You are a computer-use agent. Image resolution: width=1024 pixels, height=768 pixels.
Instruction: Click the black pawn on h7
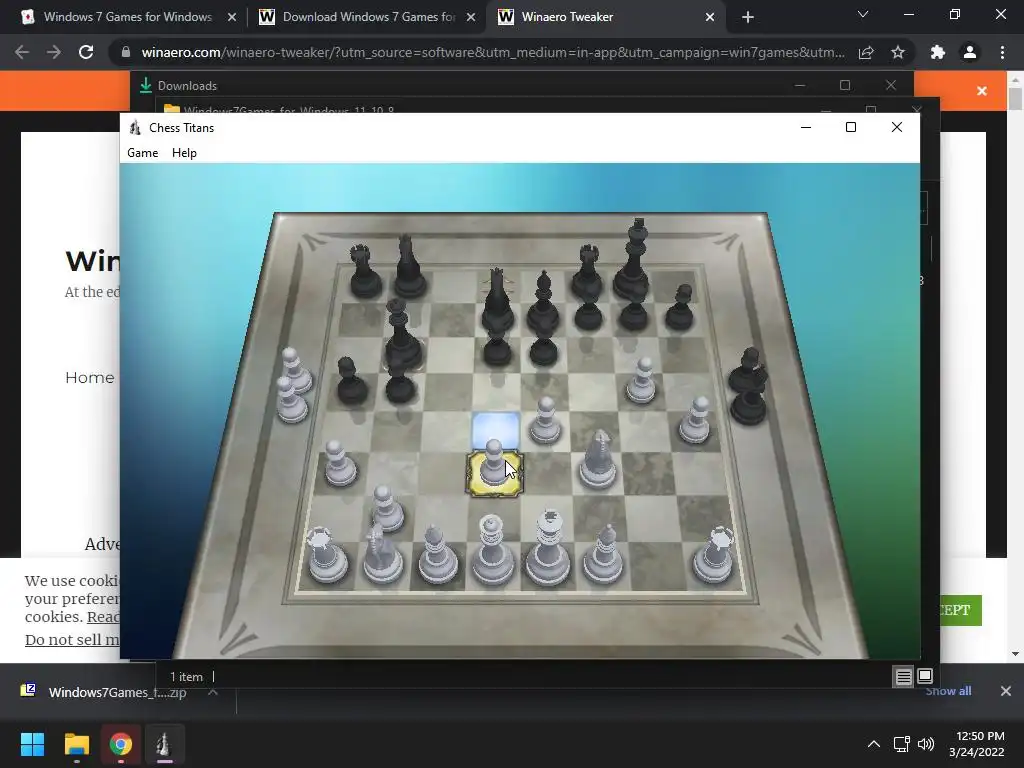pos(680,307)
